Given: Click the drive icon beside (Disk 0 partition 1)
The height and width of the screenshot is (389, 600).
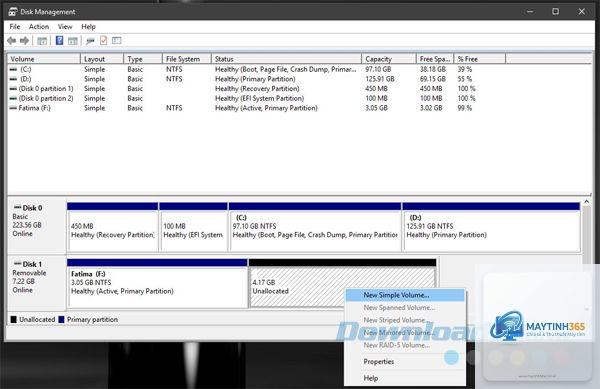Looking at the screenshot, I should pos(13,88).
